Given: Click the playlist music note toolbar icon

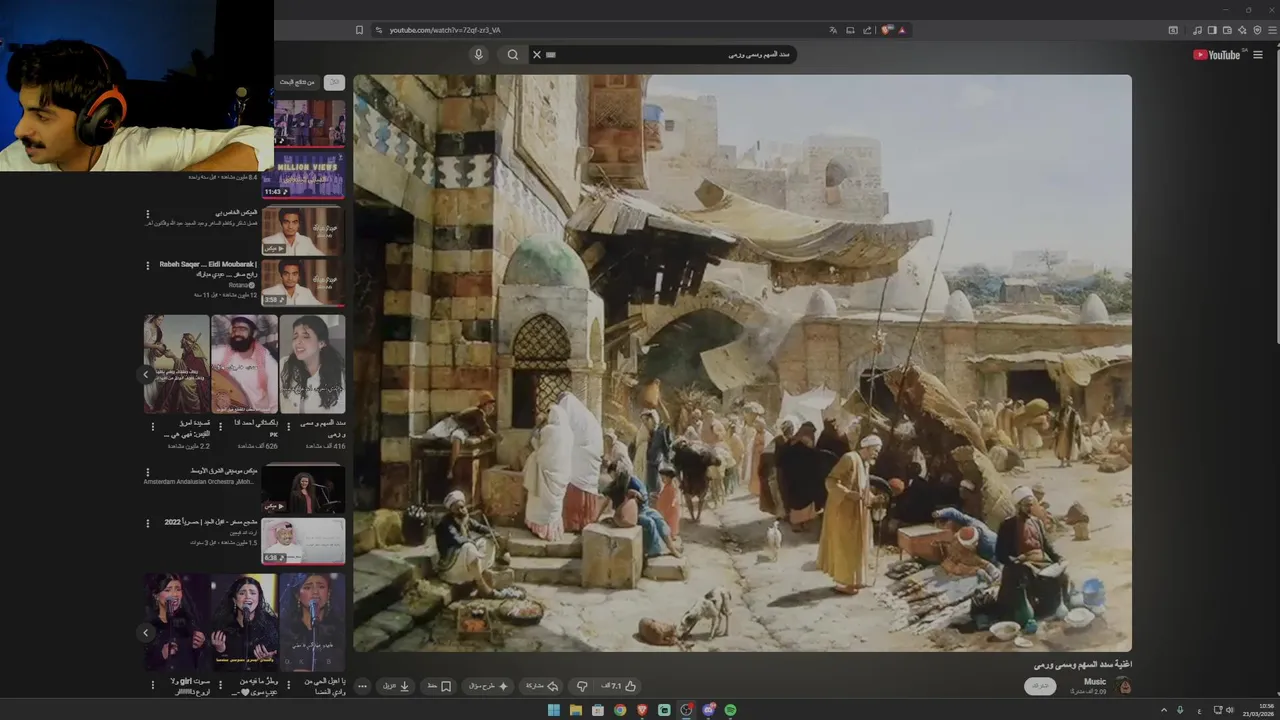Looking at the screenshot, I should tap(1197, 30).
